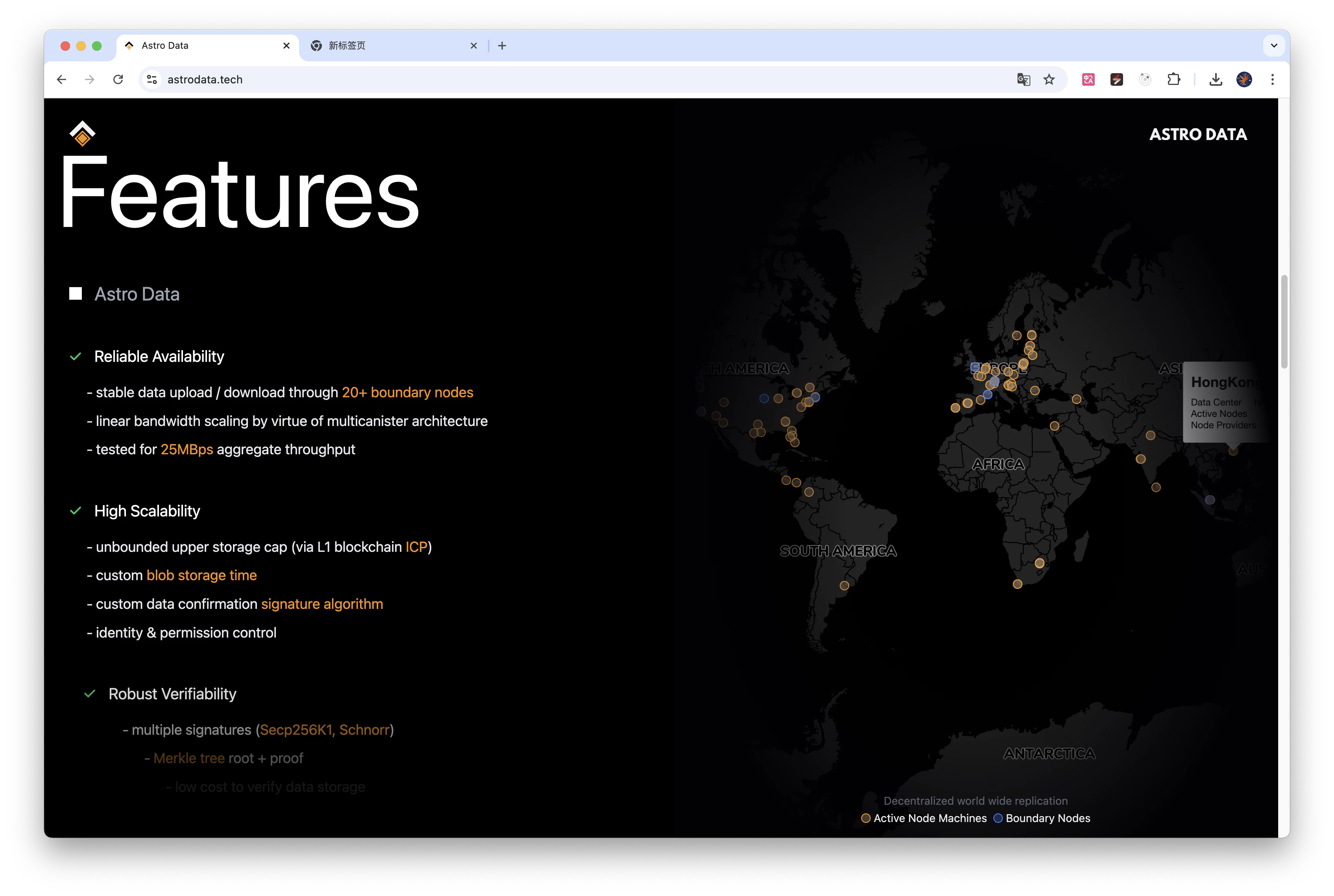
Task: Open the Chrome profile avatar
Action: click(1244, 79)
